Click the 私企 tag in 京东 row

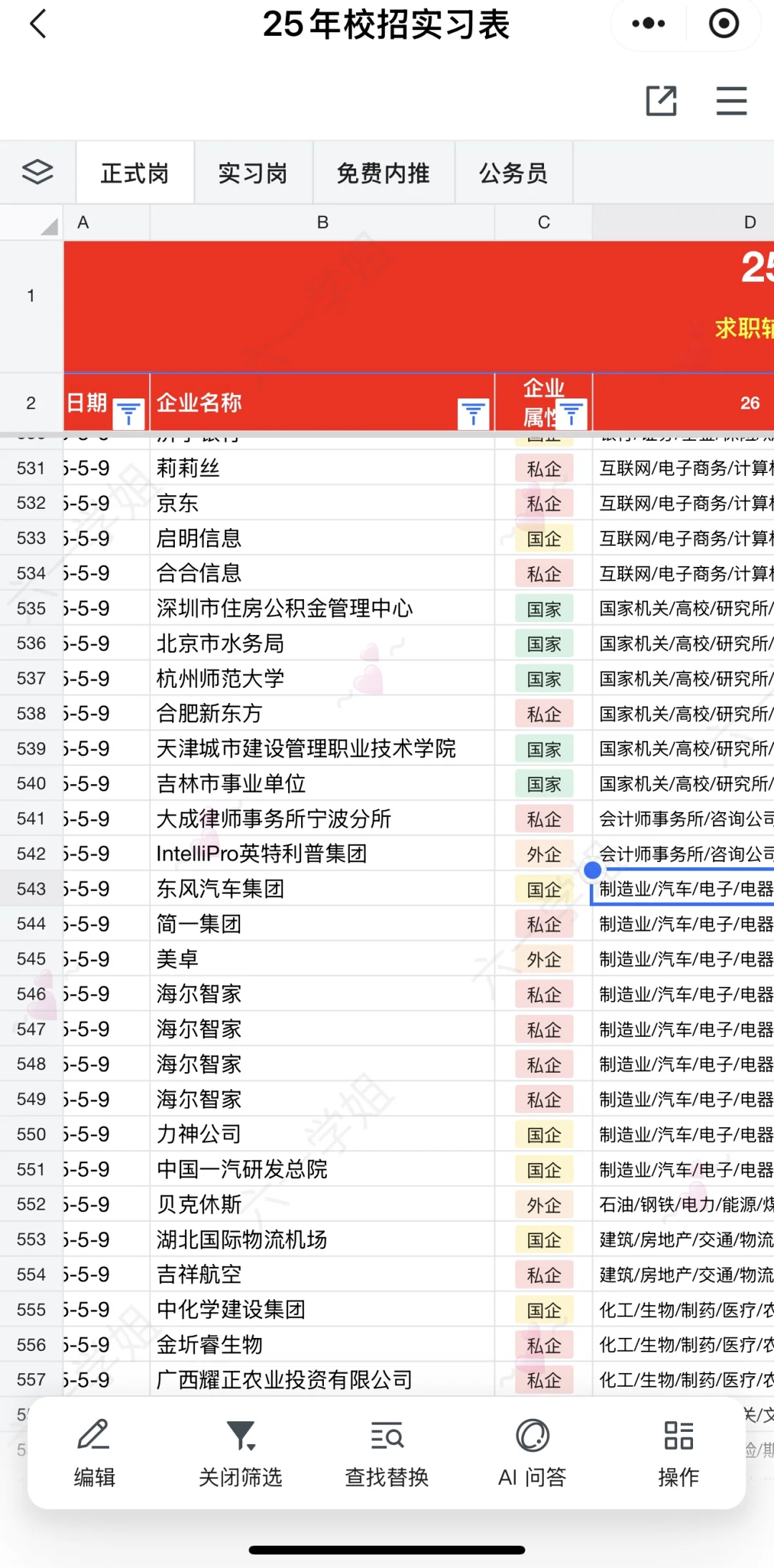(544, 504)
